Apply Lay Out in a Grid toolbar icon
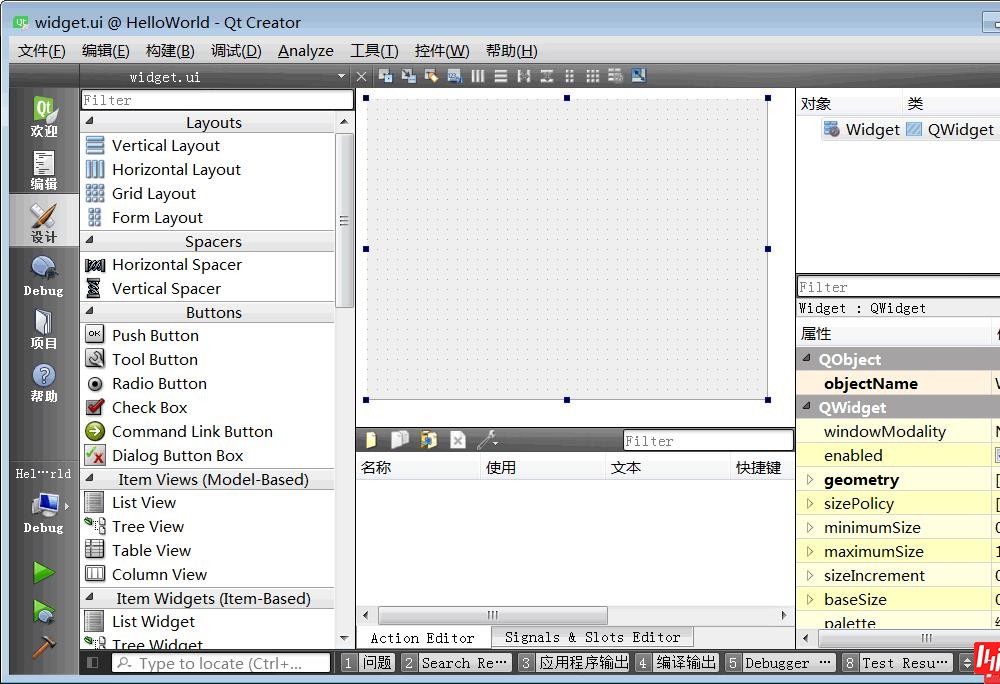 592,76
